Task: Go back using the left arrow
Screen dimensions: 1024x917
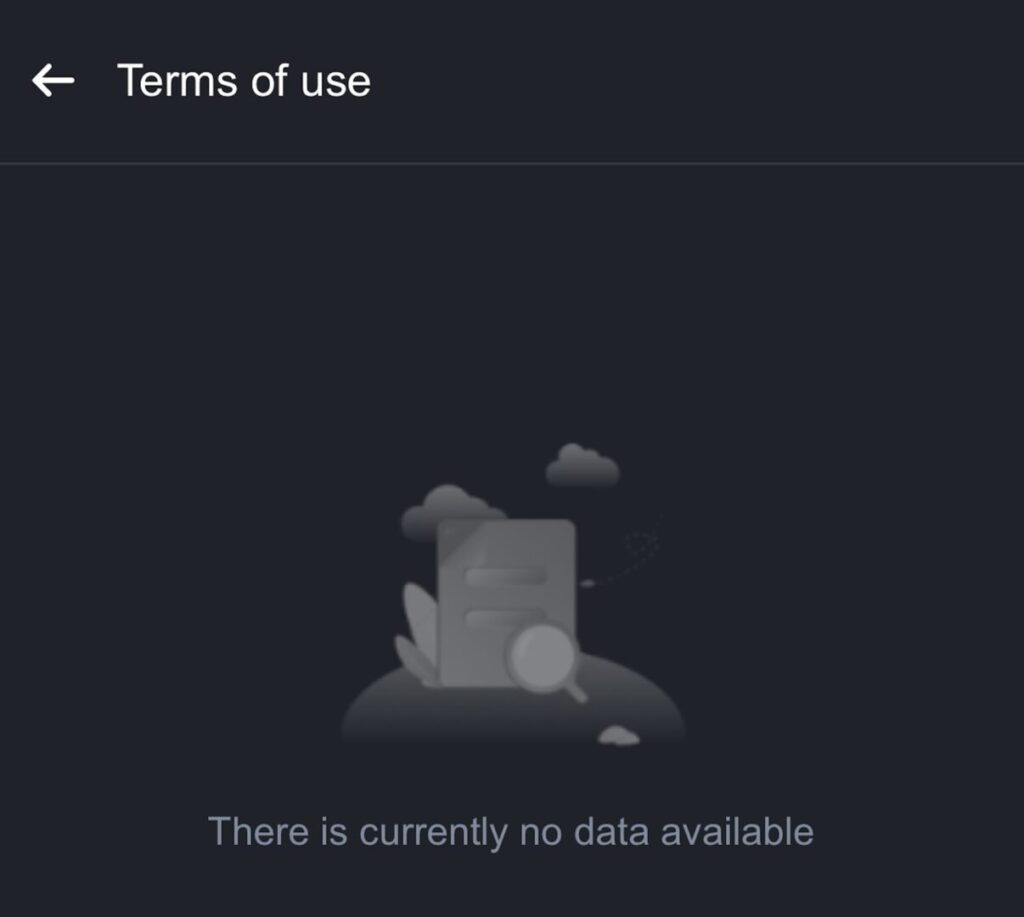Action: pyautogui.click(x=53, y=80)
